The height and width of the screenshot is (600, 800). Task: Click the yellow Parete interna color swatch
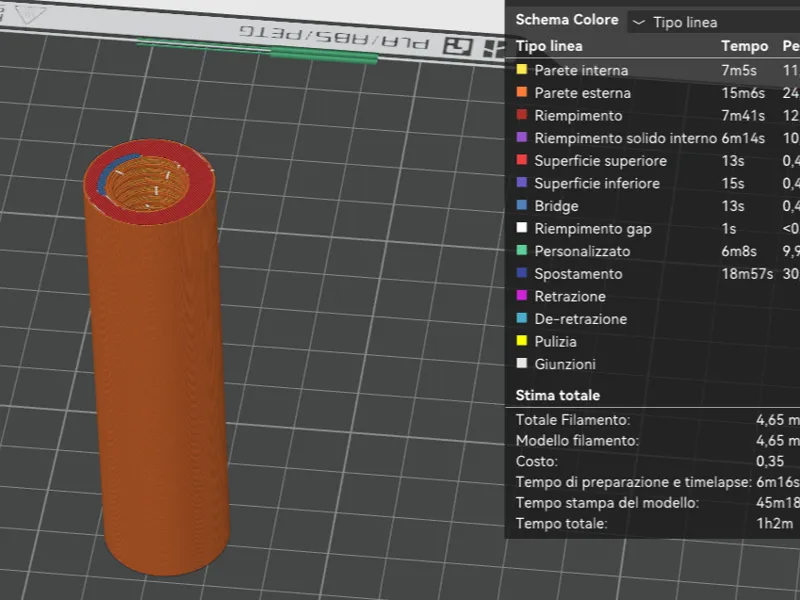click(x=521, y=69)
